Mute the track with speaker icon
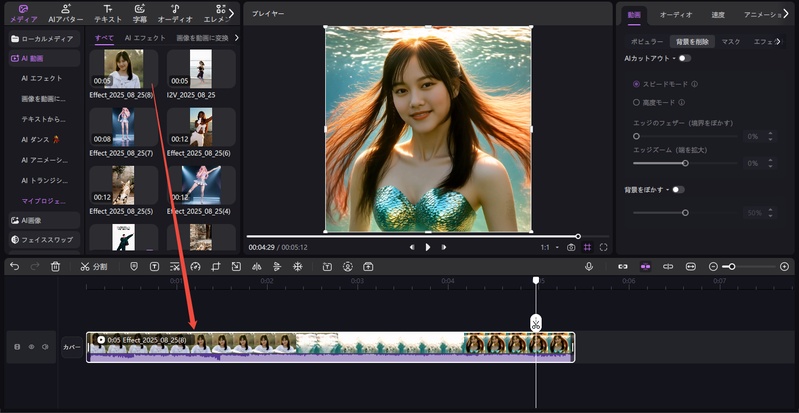Image resolution: width=799 pixels, height=413 pixels. tap(45, 347)
